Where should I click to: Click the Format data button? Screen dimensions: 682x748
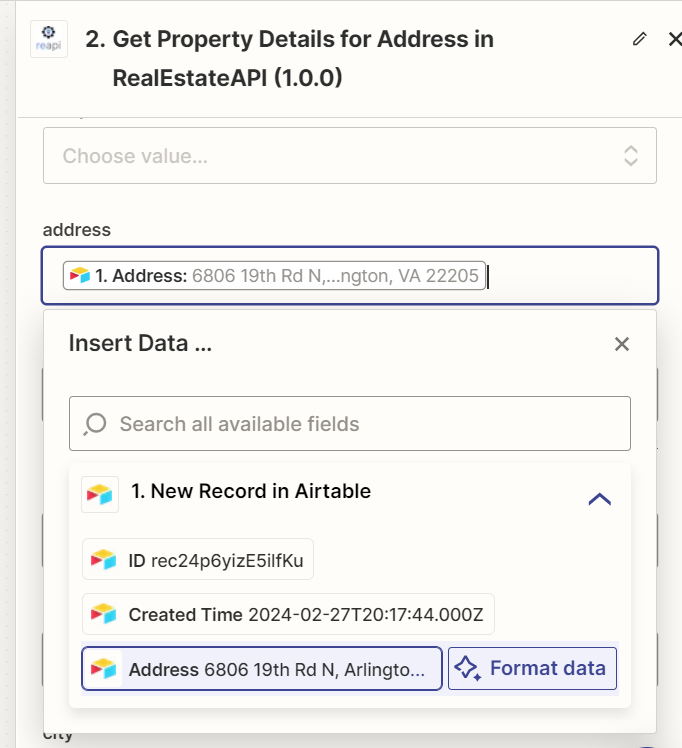(532, 668)
